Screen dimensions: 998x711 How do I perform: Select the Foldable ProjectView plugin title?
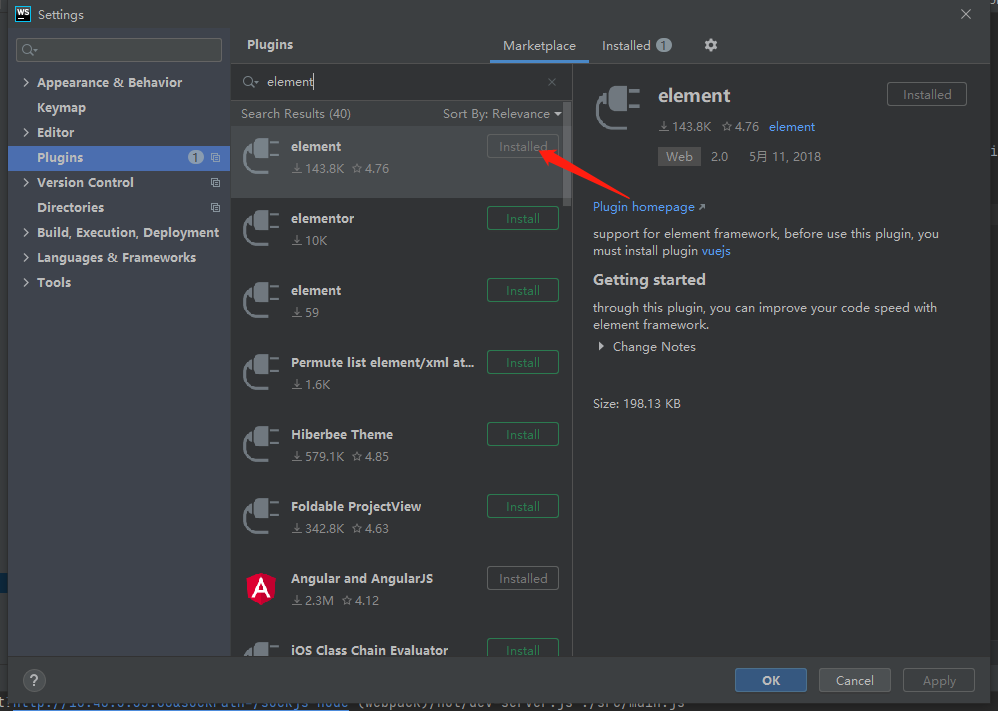point(356,506)
